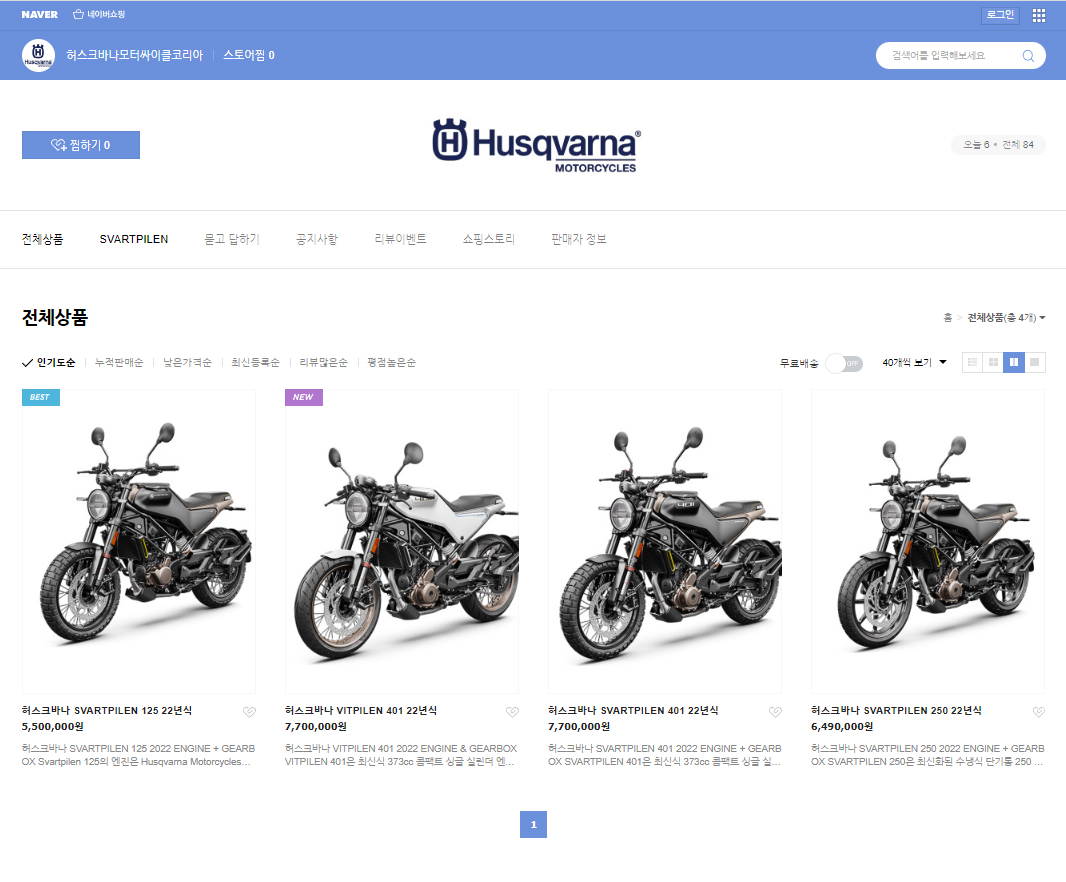This screenshot has height=882, width=1066.
Task: Open the 허스크바나모터싸이클코리아 store name link
Action: (135, 55)
